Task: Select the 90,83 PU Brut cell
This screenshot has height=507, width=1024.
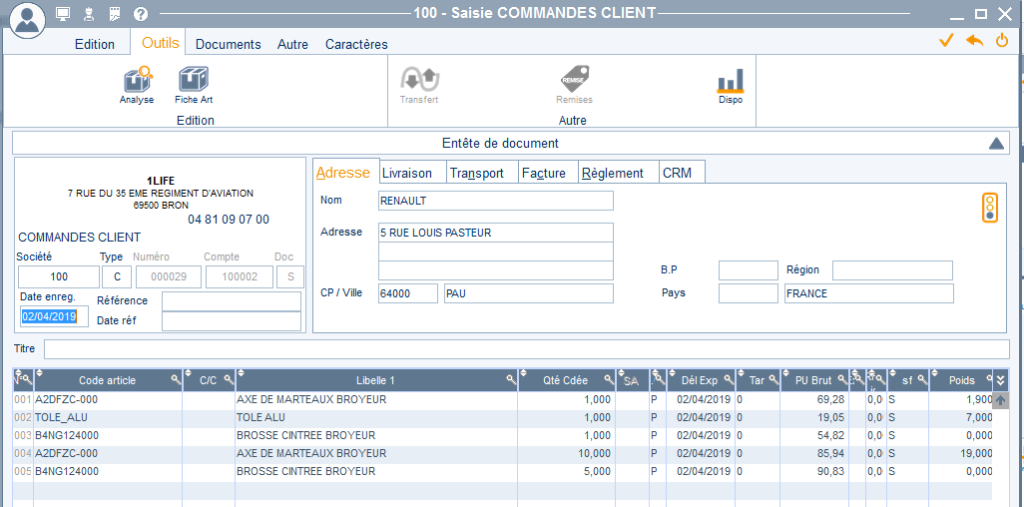Action: tap(814, 472)
